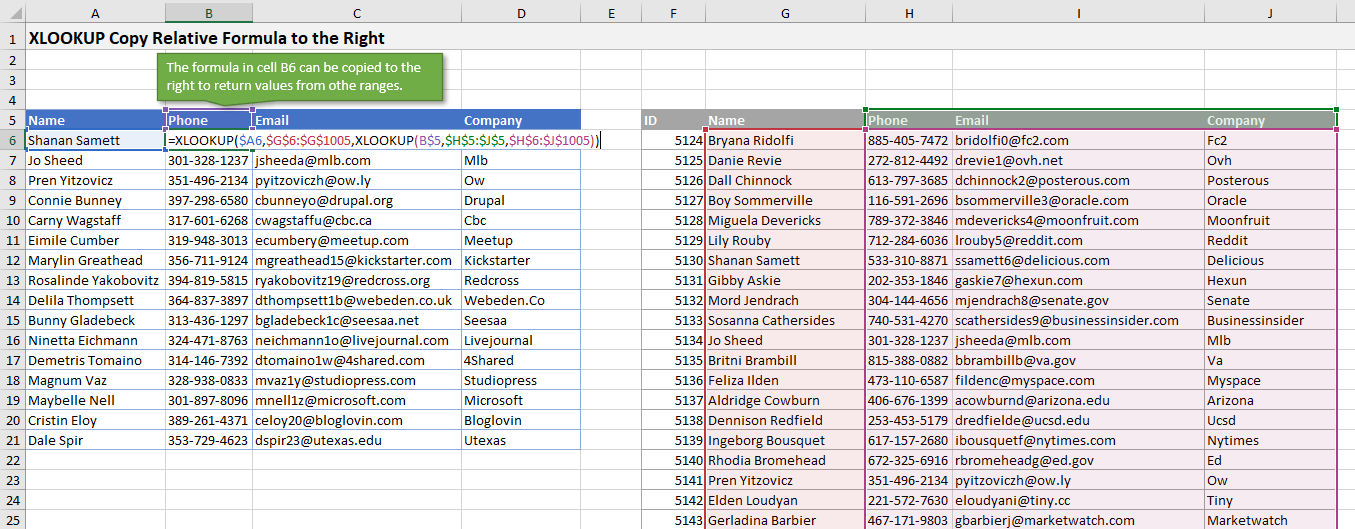Click the Select All corner of the grid

(12, 12)
